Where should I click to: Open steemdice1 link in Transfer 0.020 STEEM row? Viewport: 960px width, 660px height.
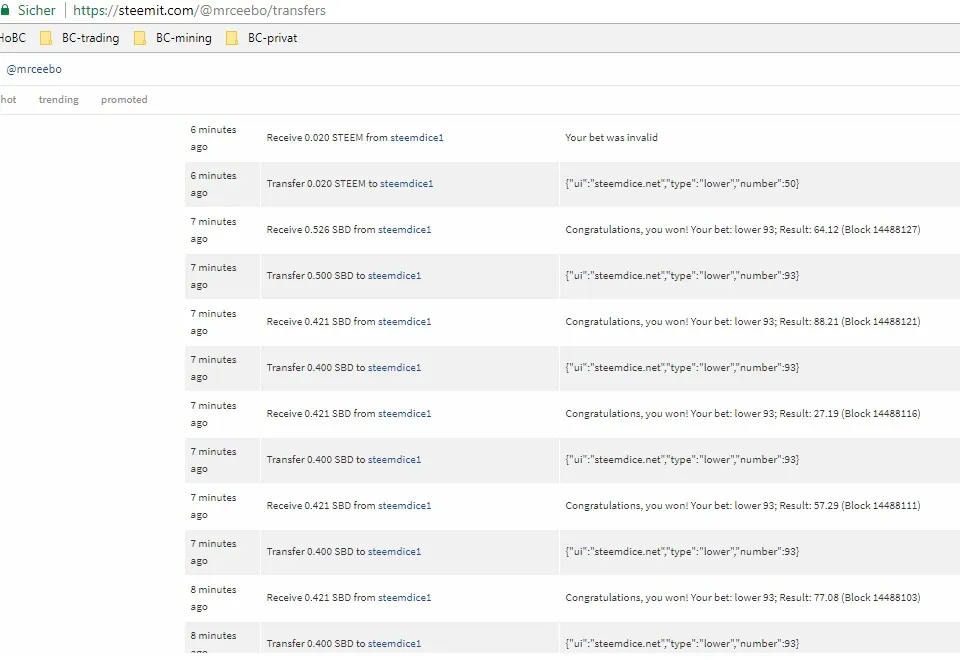pyautogui.click(x=407, y=184)
